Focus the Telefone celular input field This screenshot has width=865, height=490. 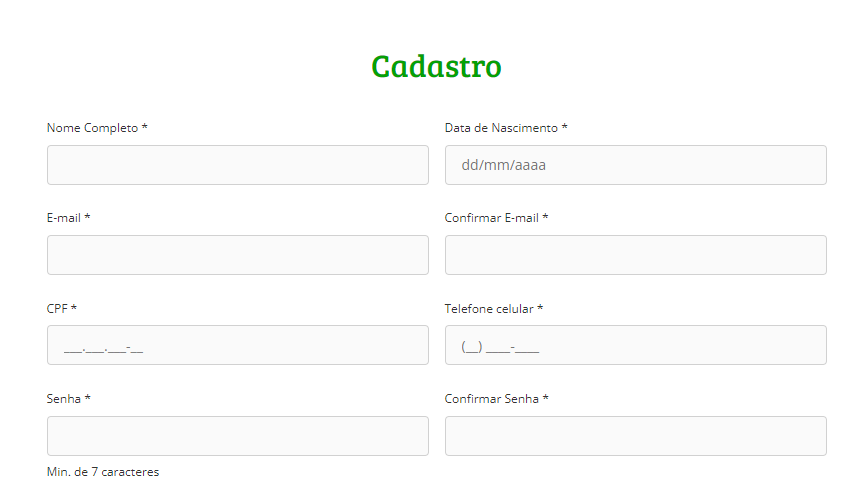click(x=635, y=345)
